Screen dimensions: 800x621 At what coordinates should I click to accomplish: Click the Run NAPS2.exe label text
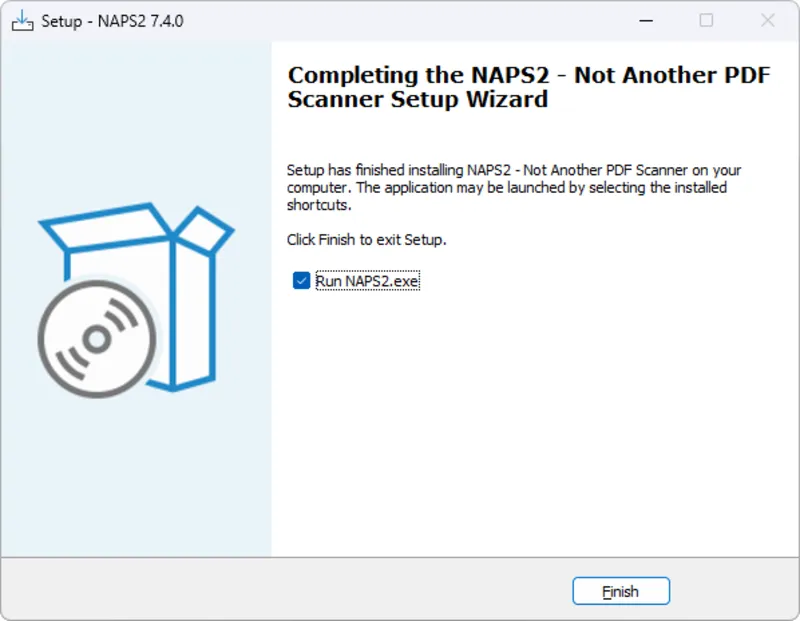[367, 281]
